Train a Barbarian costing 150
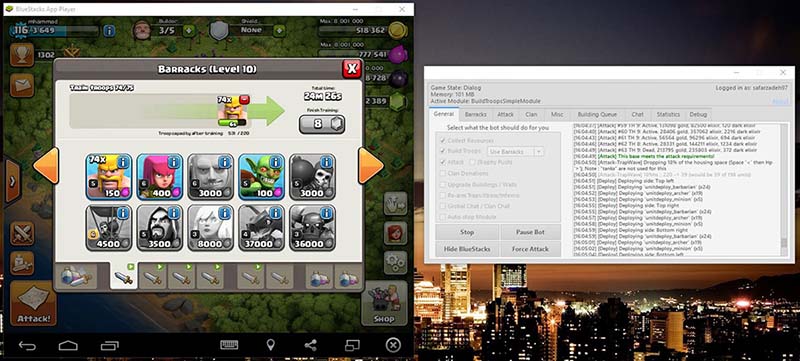 pyautogui.click(x=109, y=176)
